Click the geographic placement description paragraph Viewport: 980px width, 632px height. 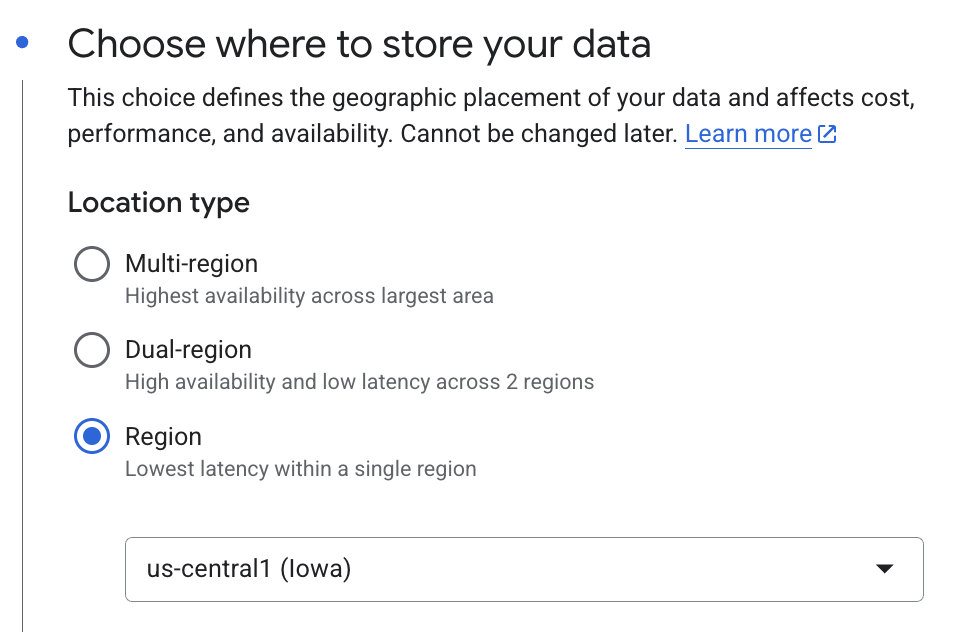coord(491,116)
